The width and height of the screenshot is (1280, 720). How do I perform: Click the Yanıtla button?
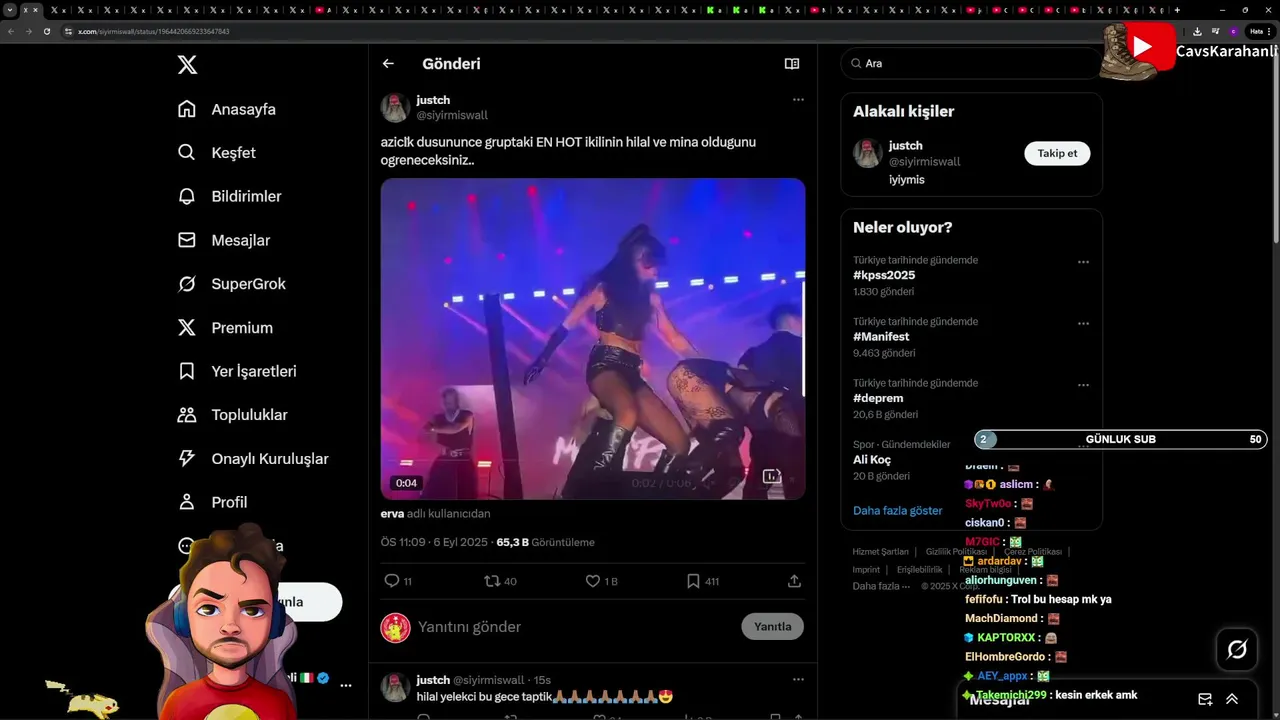coord(772,626)
